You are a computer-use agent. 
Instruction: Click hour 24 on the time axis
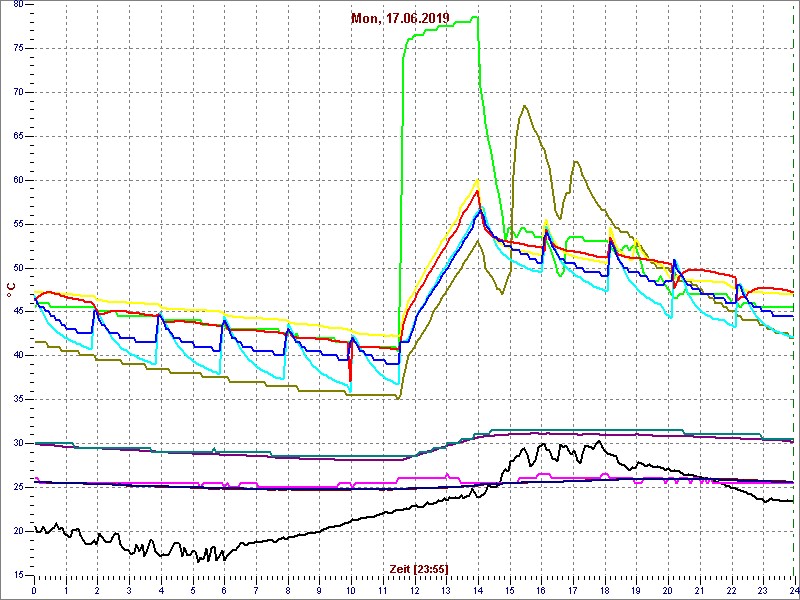pyautogui.click(x=793, y=590)
